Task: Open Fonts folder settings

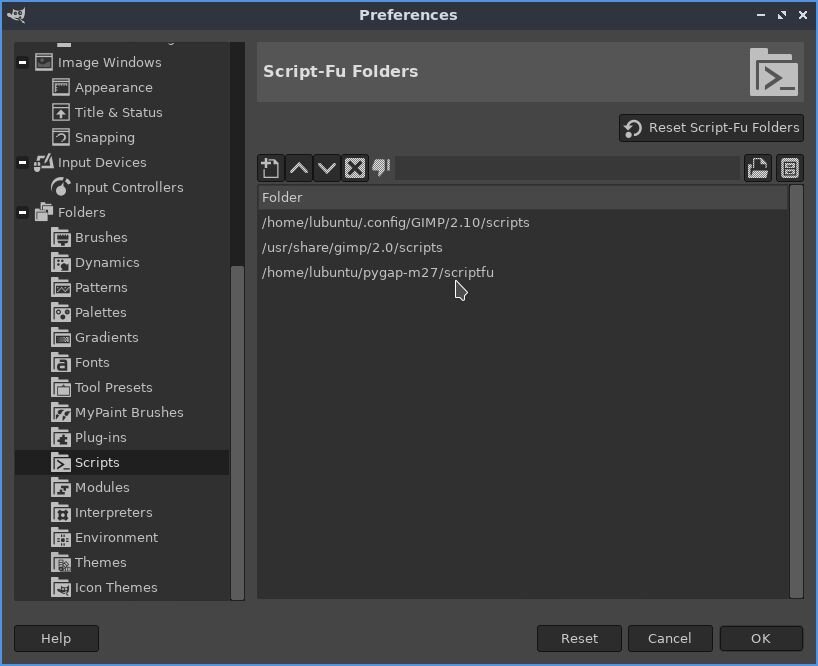Action: [92, 363]
